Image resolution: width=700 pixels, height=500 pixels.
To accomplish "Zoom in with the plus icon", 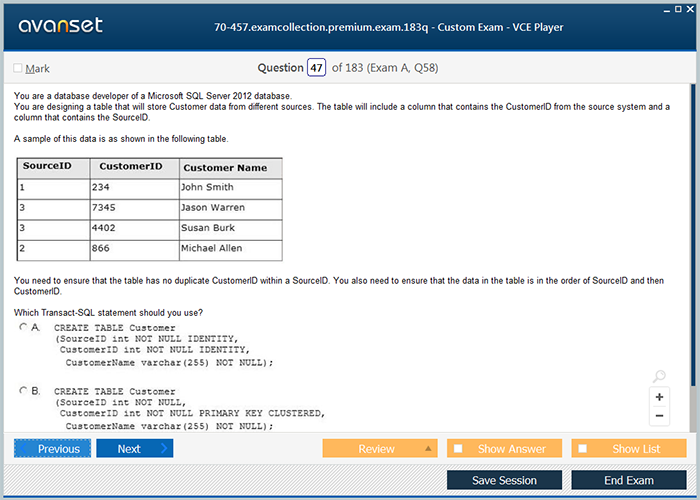I will click(x=659, y=397).
